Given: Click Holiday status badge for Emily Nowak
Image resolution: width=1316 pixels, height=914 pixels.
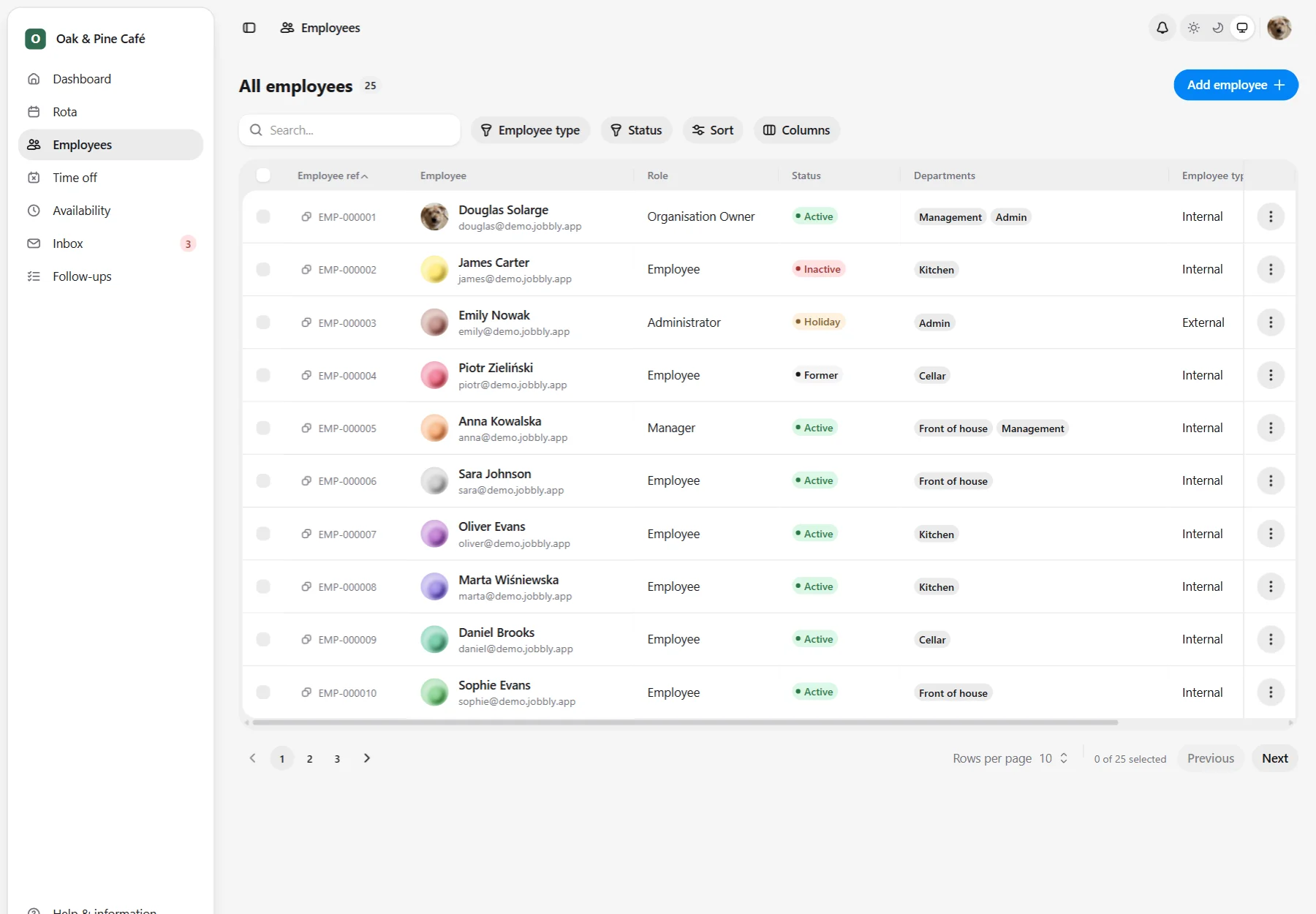Looking at the screenshot, I should coord(818,322).
